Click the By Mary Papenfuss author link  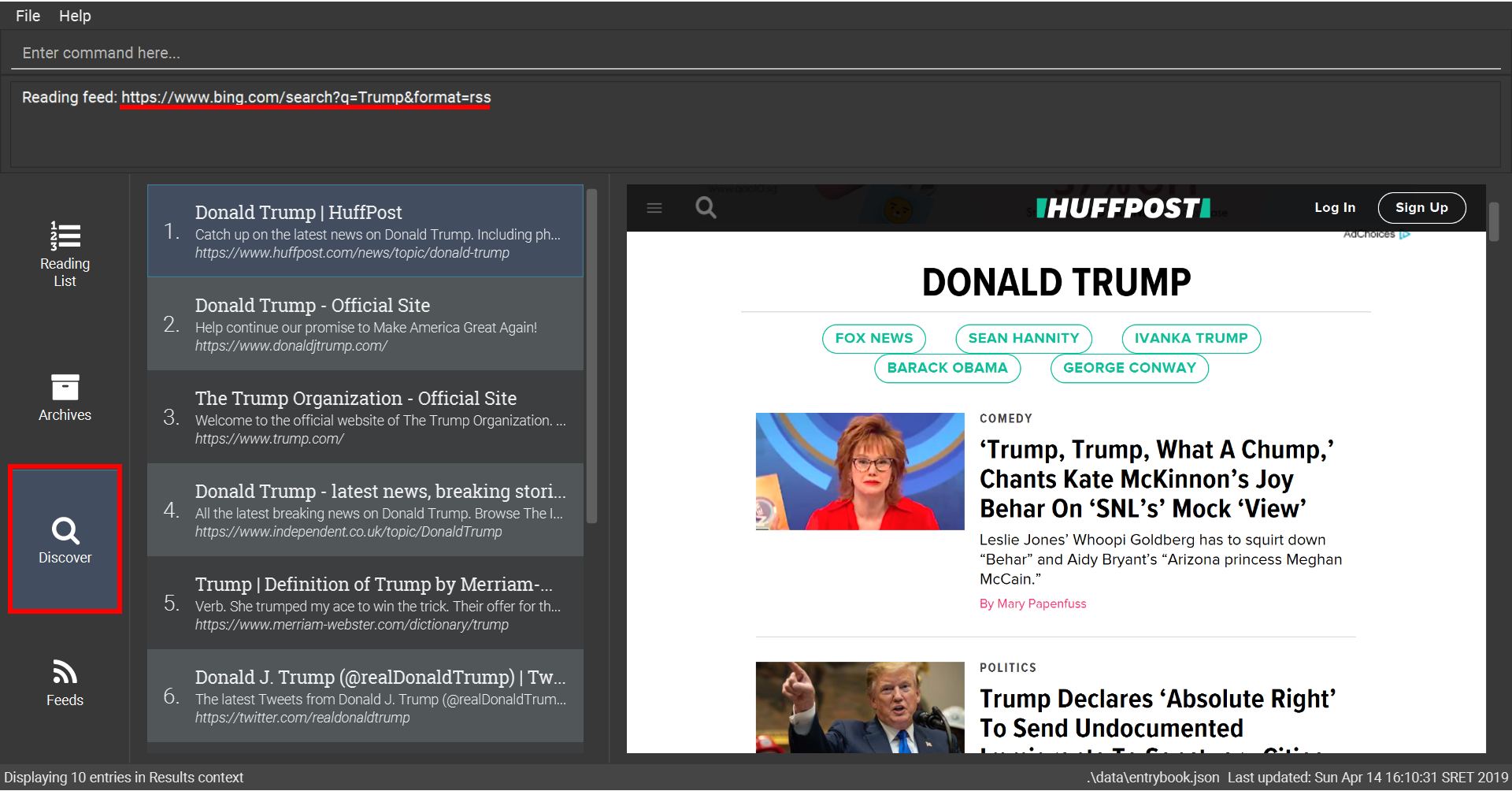(1033, 603)
